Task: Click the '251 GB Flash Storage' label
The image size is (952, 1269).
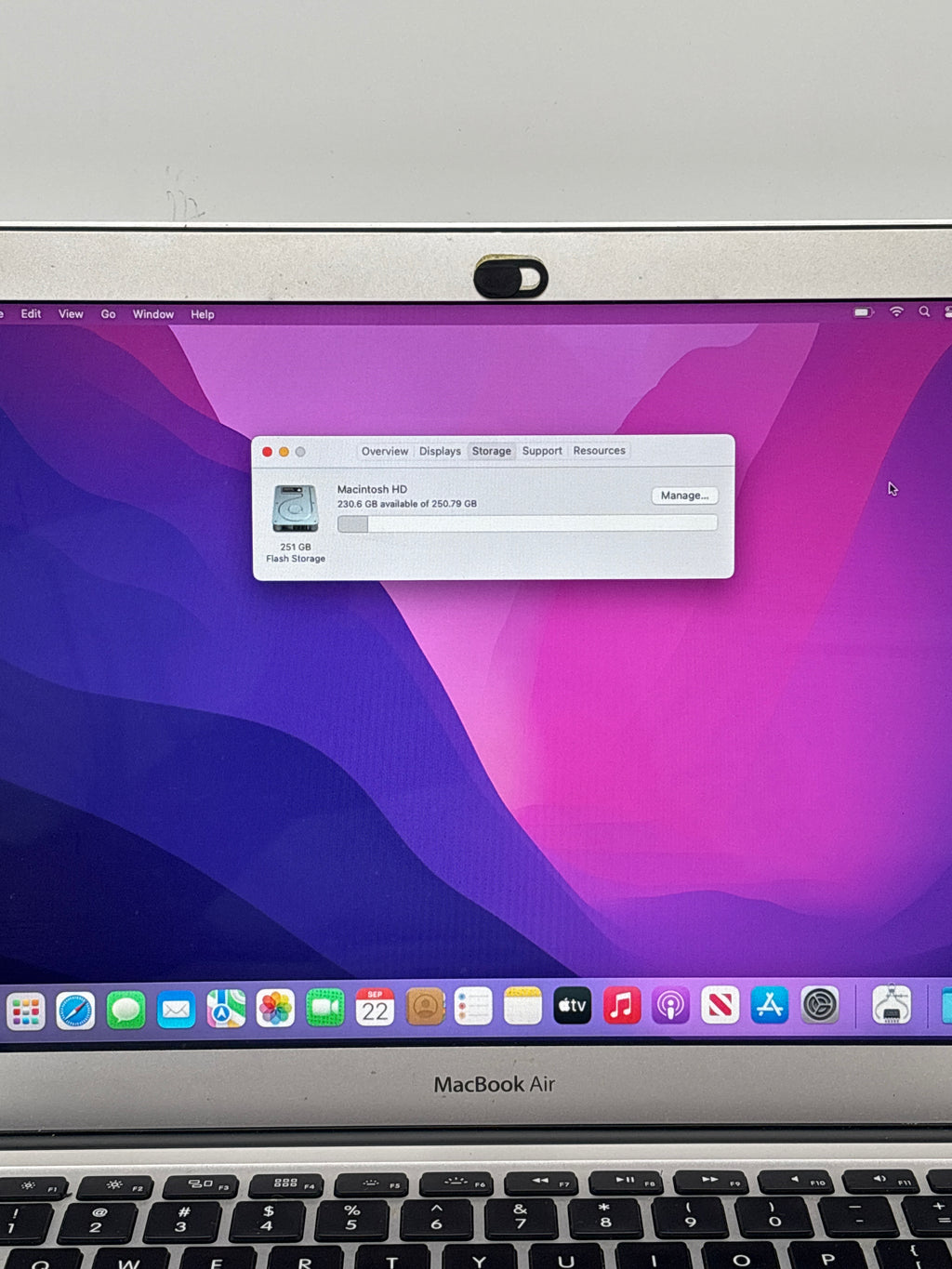Action: [296, 553]
